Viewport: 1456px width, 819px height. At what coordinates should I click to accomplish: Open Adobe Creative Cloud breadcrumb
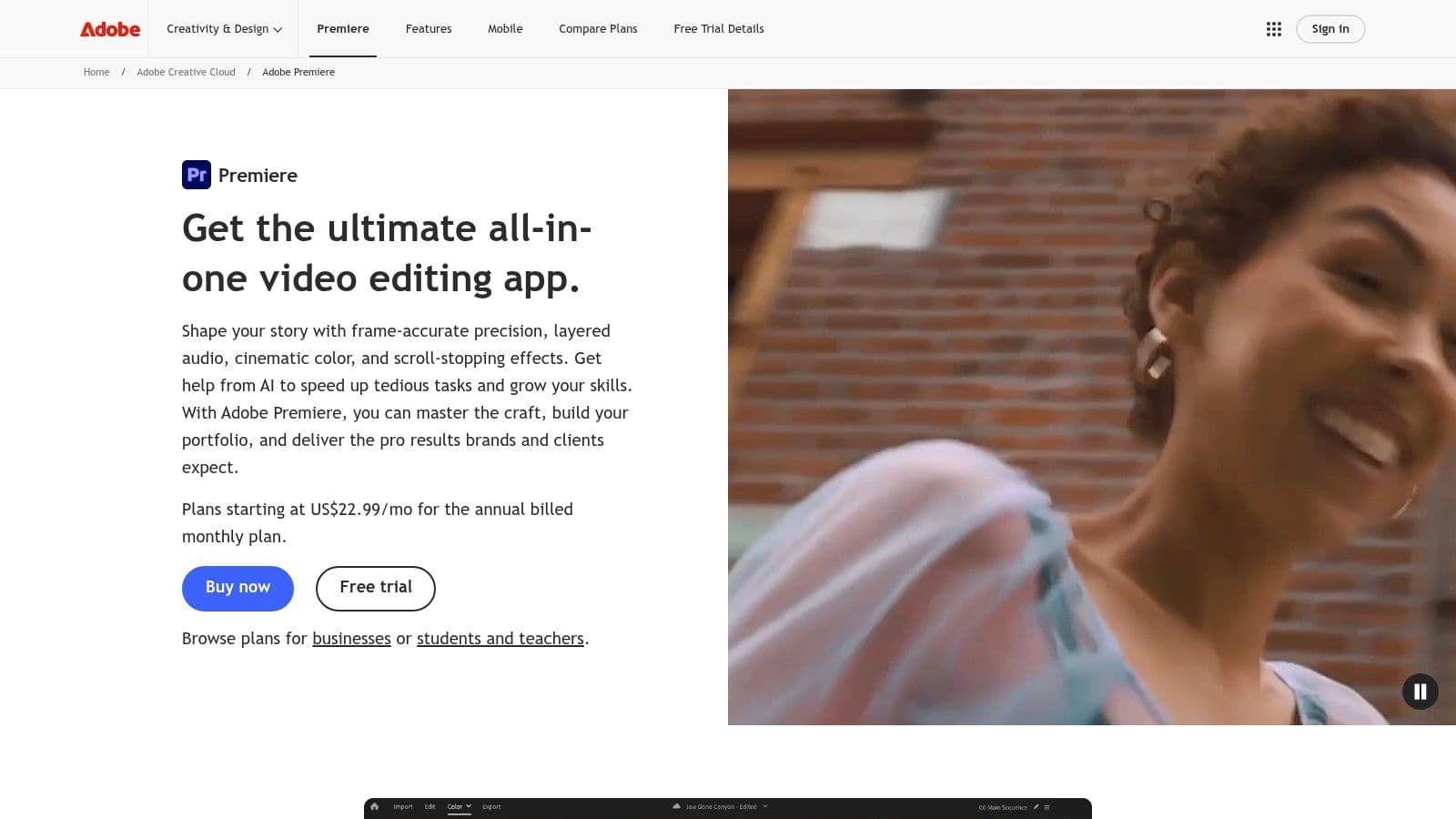(186, 72)
